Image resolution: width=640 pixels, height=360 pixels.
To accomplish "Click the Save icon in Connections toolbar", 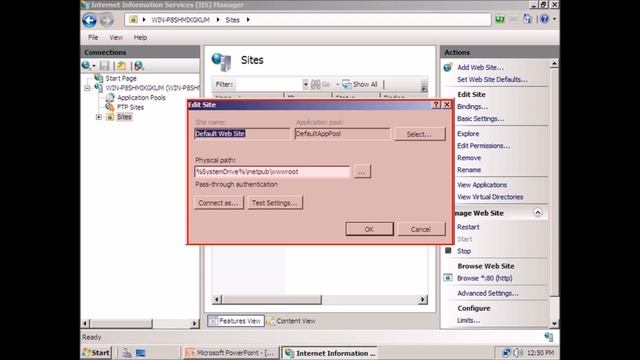I will (104, 65).
